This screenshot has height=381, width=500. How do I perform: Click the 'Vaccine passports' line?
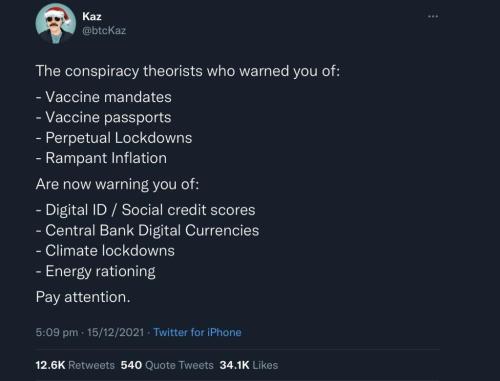pos(103,118)
